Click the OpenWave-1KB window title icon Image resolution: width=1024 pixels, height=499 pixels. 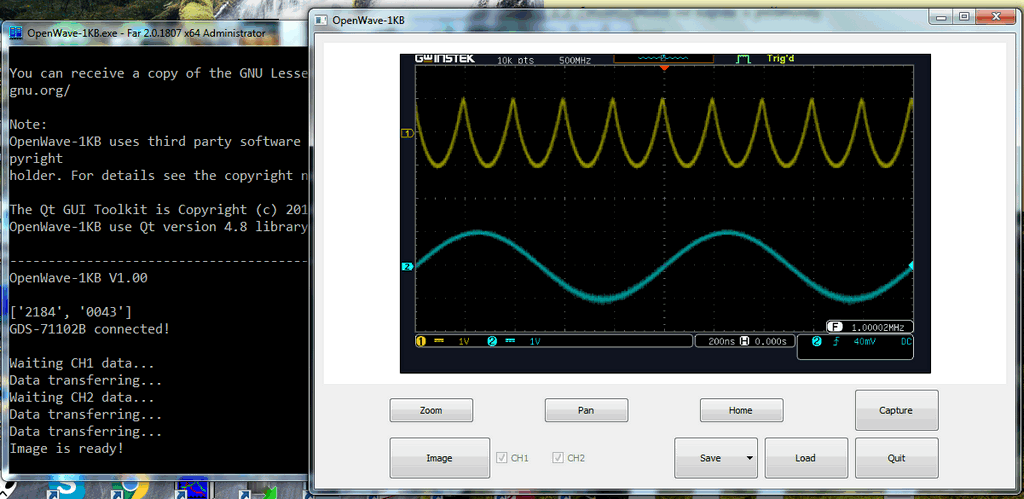(322, 19)
